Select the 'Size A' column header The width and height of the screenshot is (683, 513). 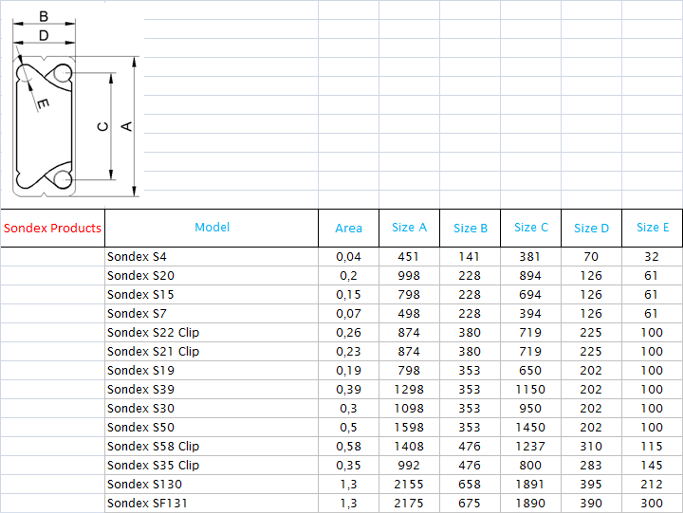[x=409, y=228]
